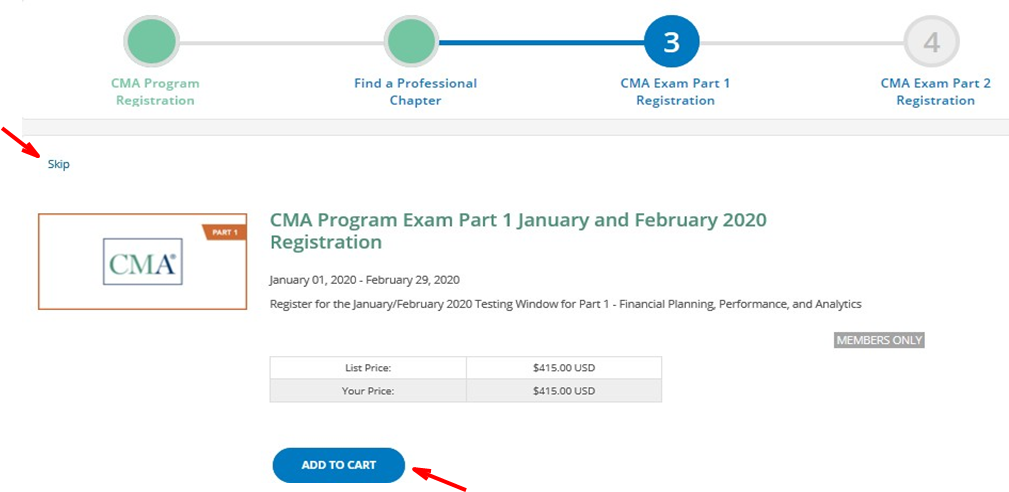The width and height of the screenshot is (1009, 492).
Task: Click the January 01 - February 29 date text
Action: [364, 280]
